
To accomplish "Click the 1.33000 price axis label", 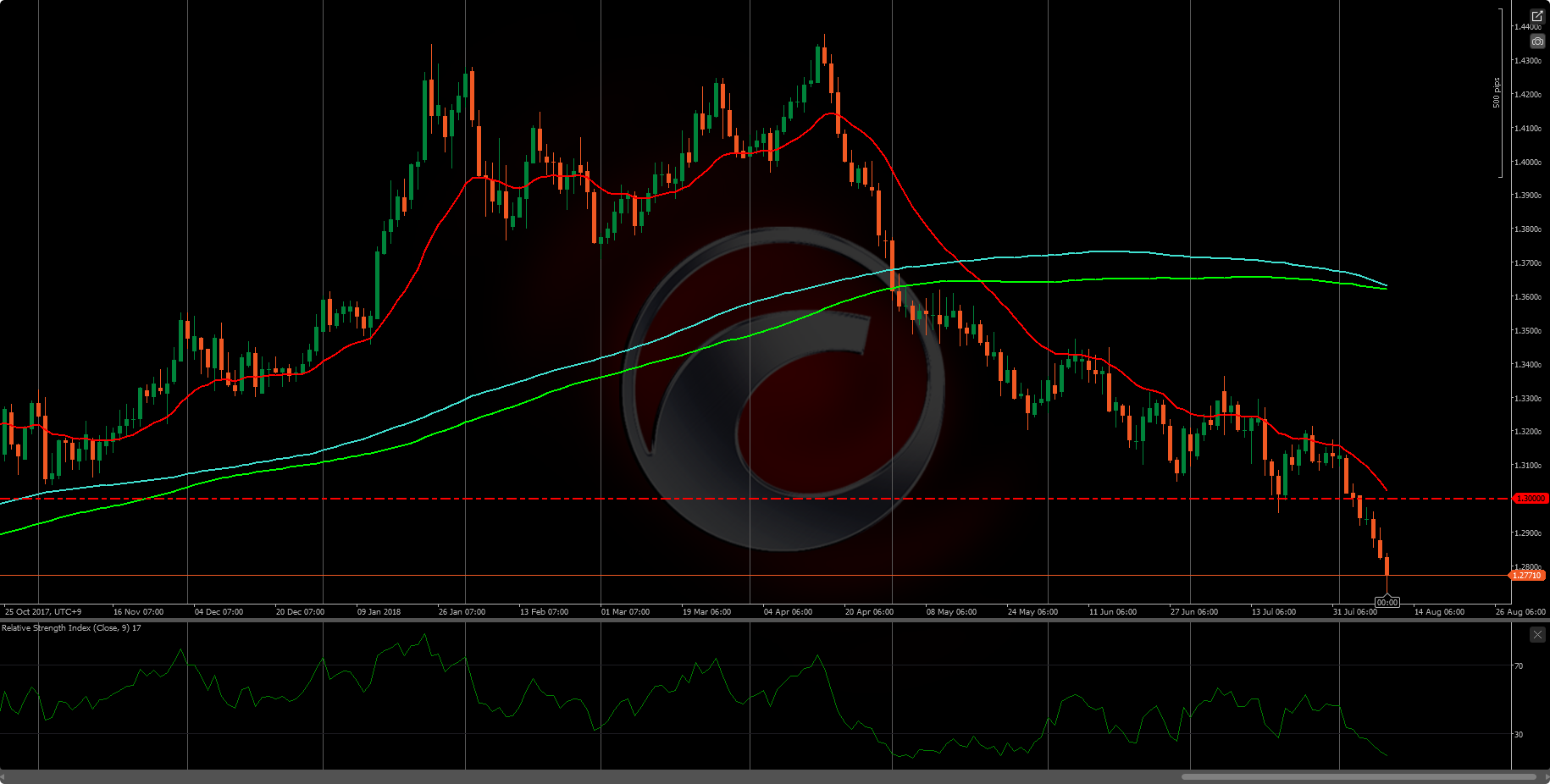I will (1528, 398).
